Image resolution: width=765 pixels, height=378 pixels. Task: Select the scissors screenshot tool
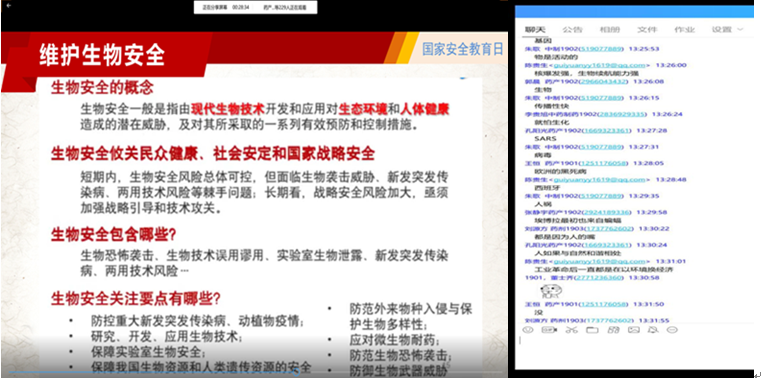(x=571, y=330)
